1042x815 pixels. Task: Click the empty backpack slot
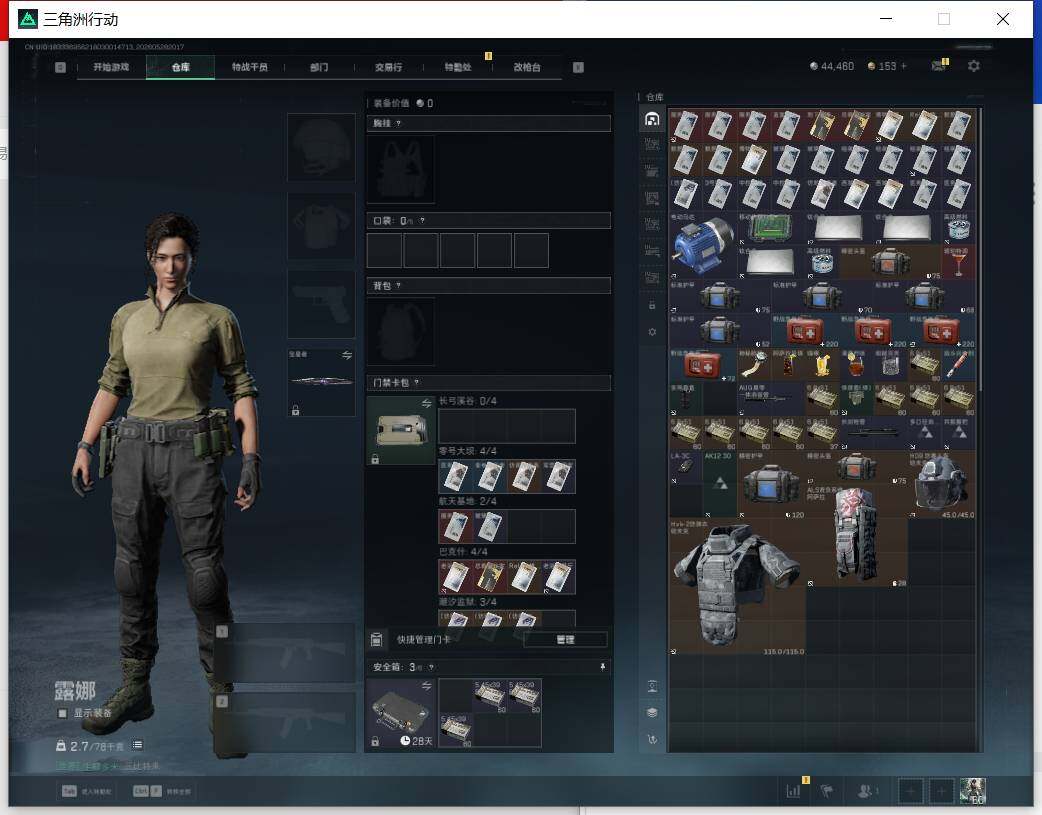pyautogui.click(x=401, y=331)
